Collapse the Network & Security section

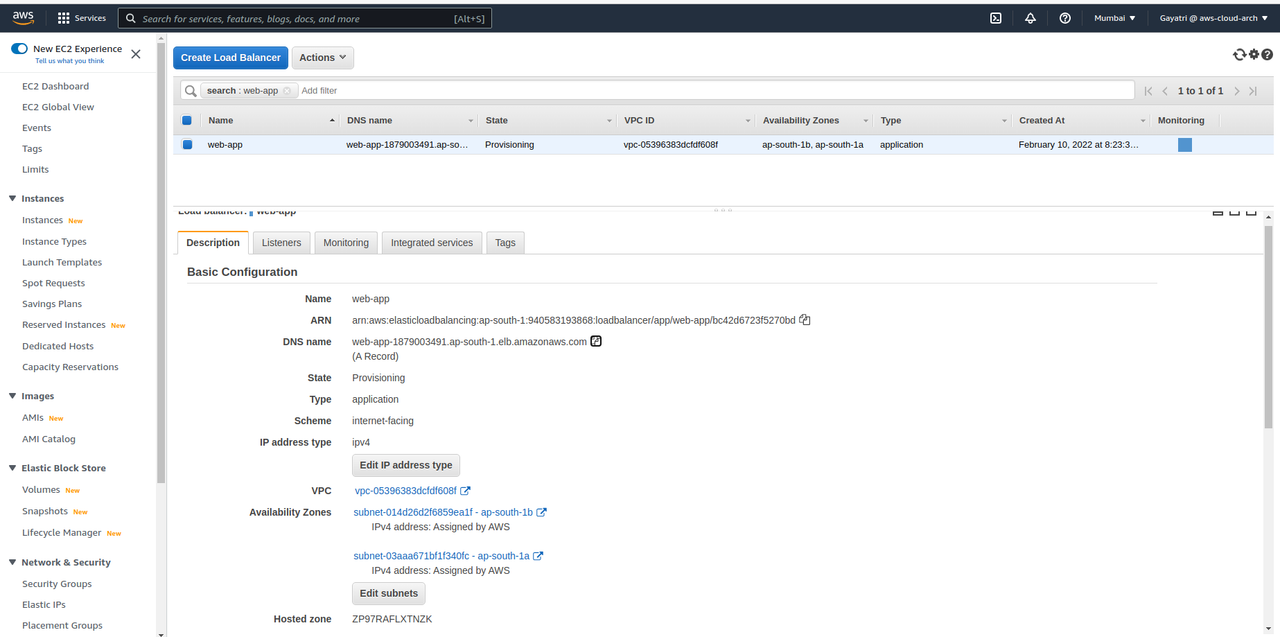tap(12, 563)
